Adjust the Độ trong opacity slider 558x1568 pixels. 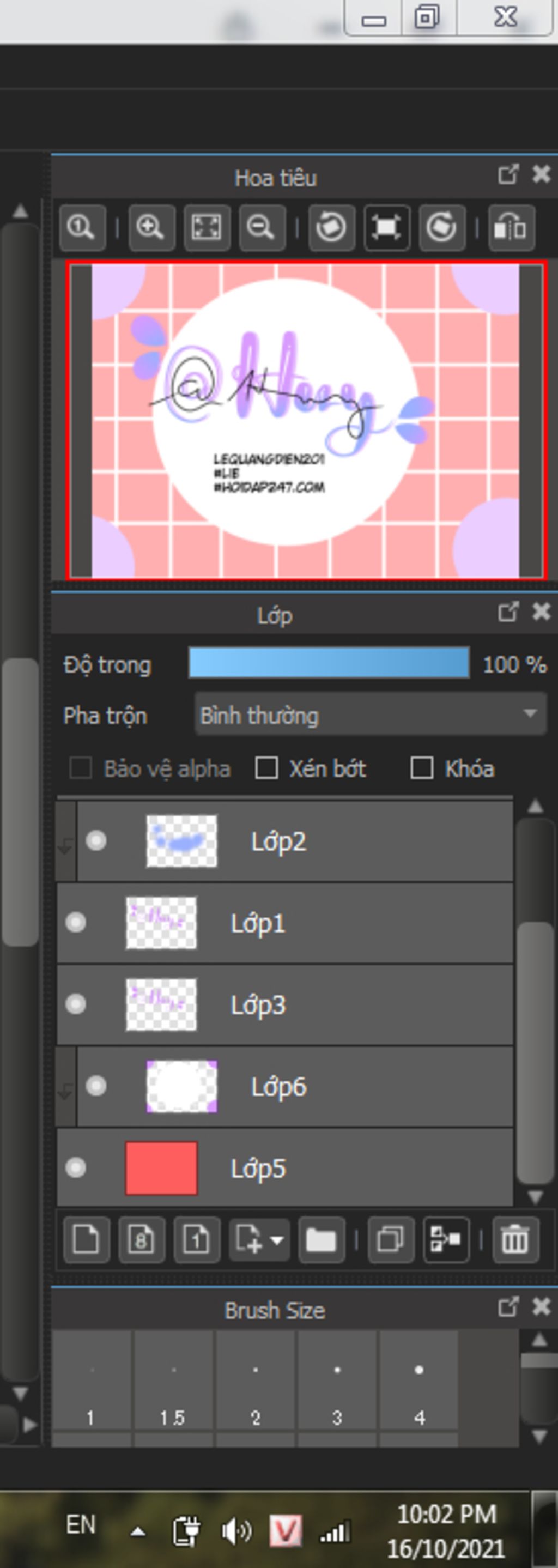[x=329, y=663]
